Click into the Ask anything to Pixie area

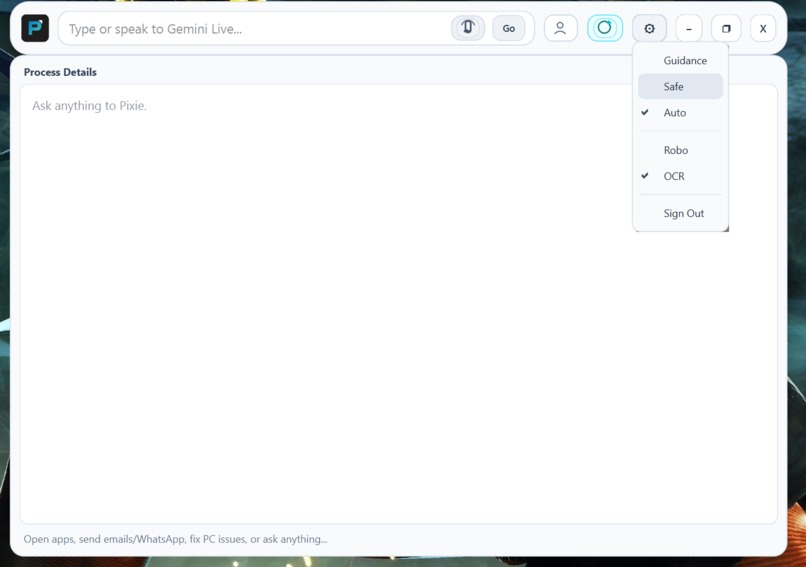pos(398,304)
